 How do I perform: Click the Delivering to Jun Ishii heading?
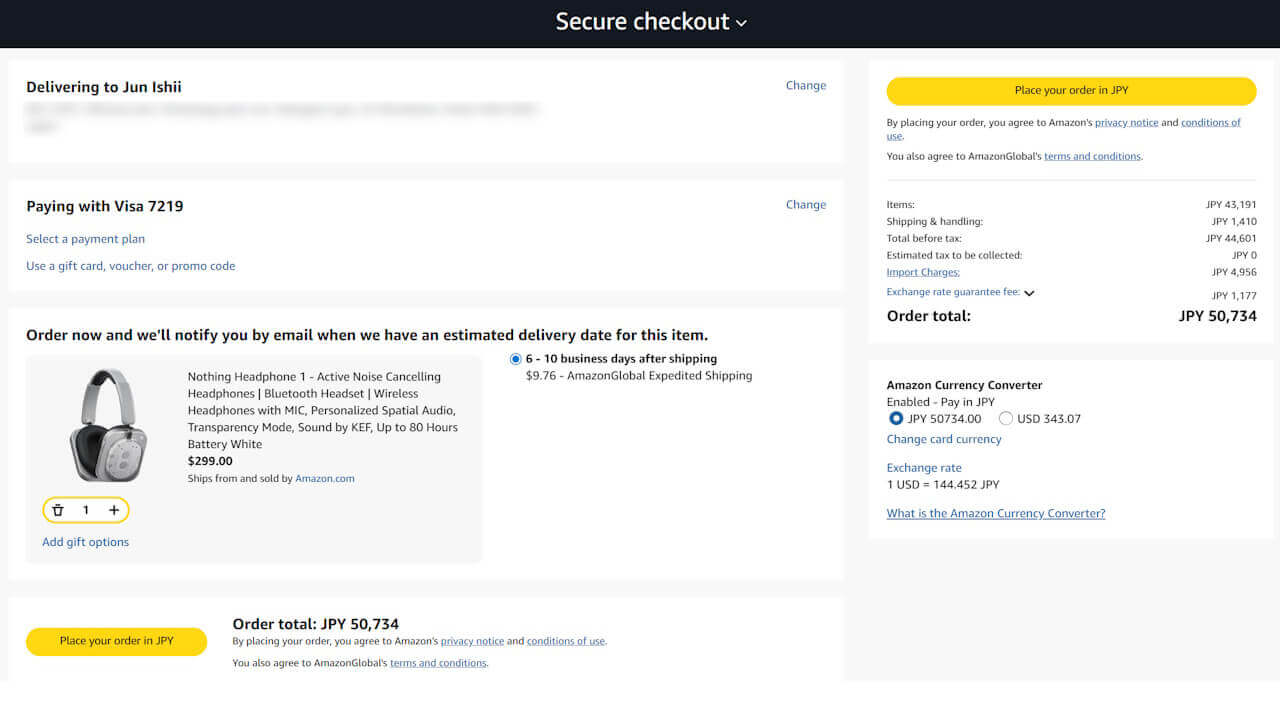click(x=104, y=87)
